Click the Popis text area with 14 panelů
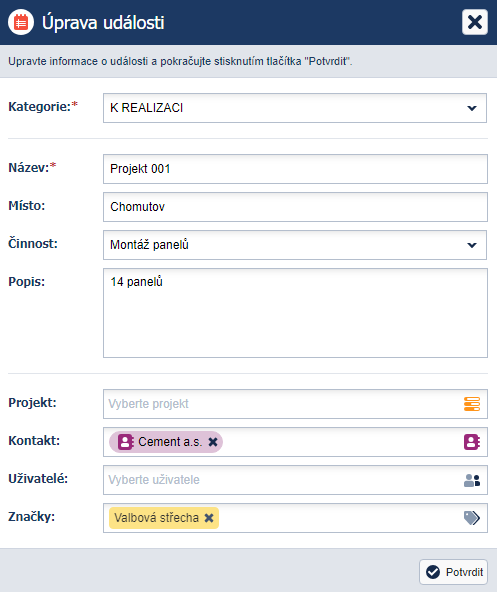This screenshot has height=592, width=497. (x=295, y=313)
